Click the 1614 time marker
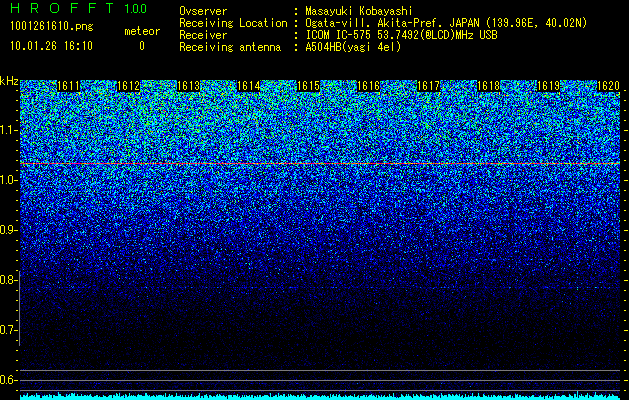Viewport: 629px width, 400px height. tap(248, 86)
